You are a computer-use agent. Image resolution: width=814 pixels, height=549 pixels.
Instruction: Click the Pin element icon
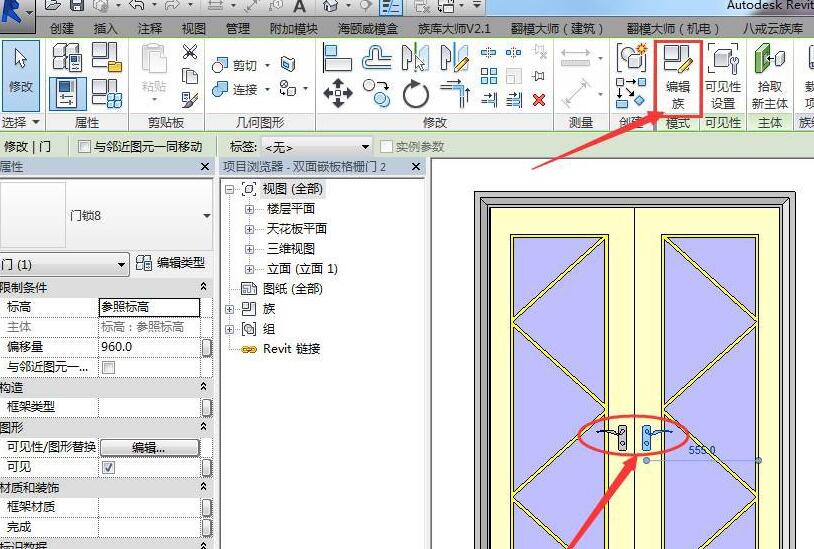tap(539, 76)
